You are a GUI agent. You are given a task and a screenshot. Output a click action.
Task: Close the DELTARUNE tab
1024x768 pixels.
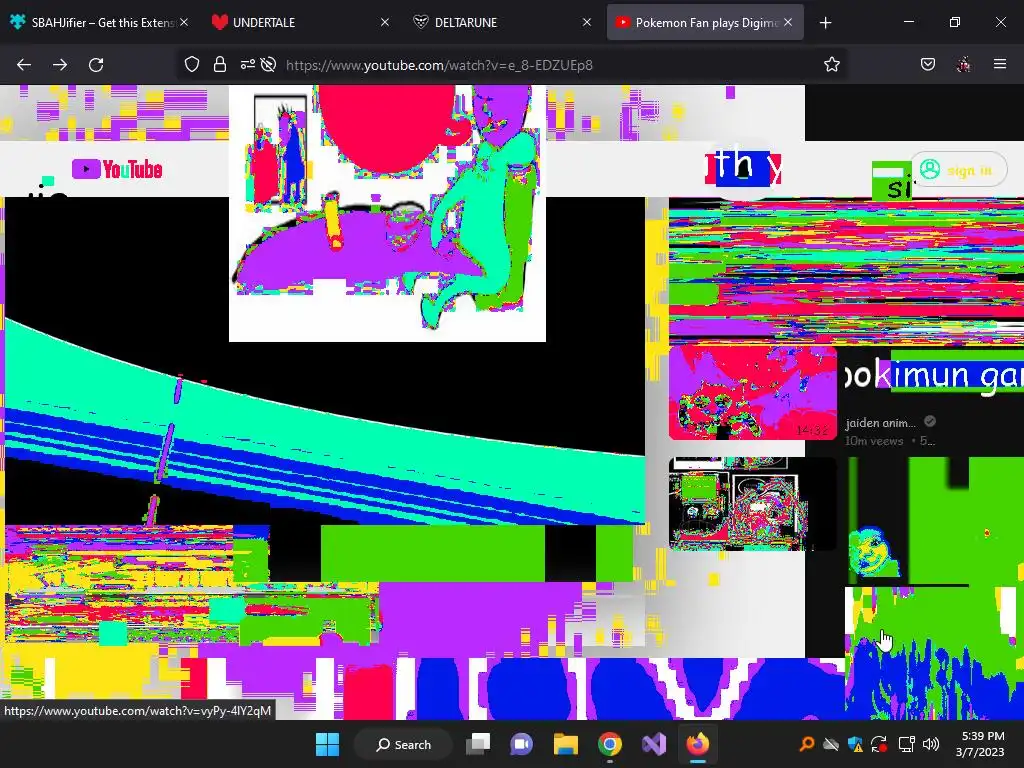pos(586,23)
